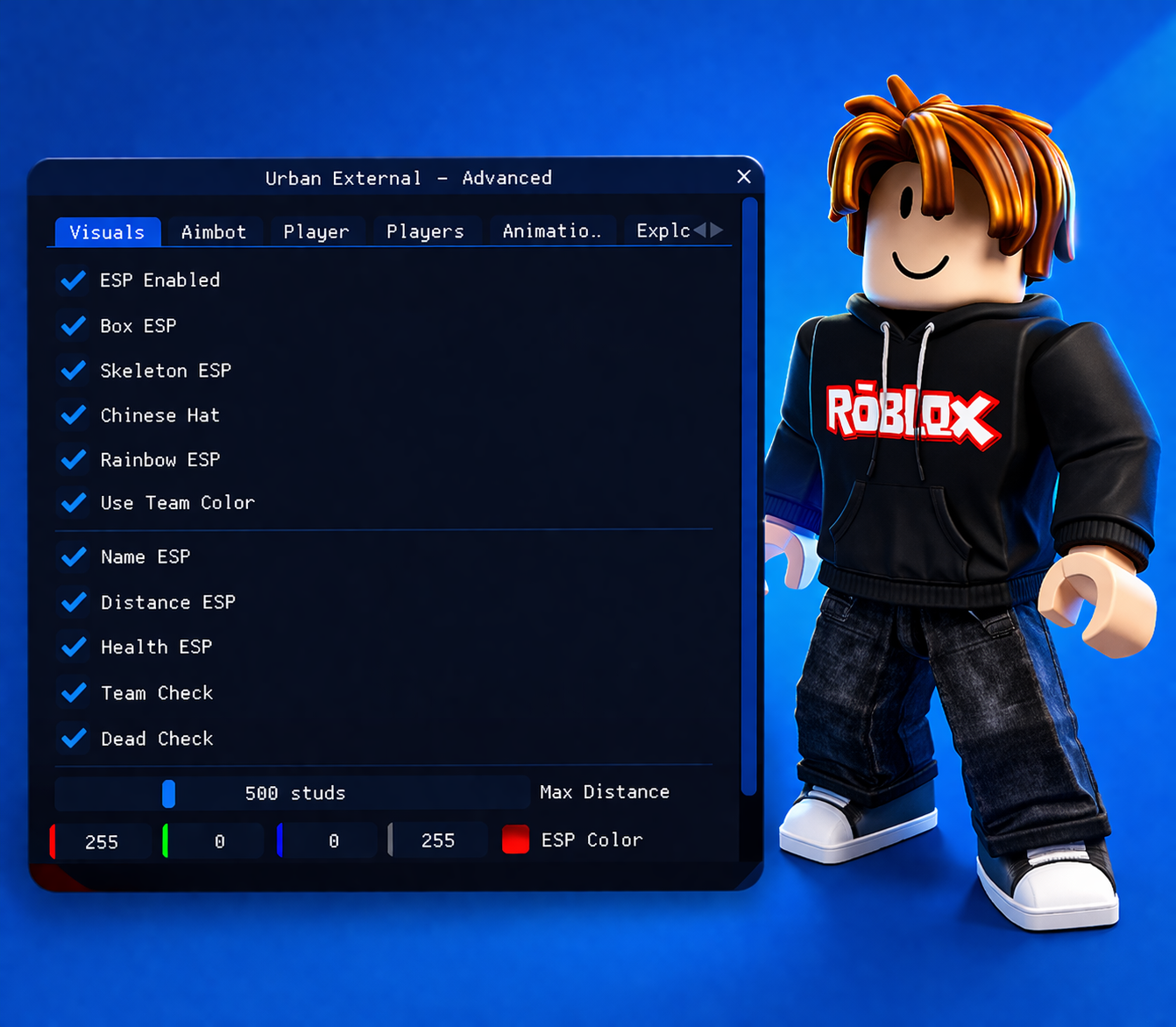The width and height of the screenshot is (1176, 1027).
Task: Click the blue value field showing 0
Action: [x=326, y=841]
